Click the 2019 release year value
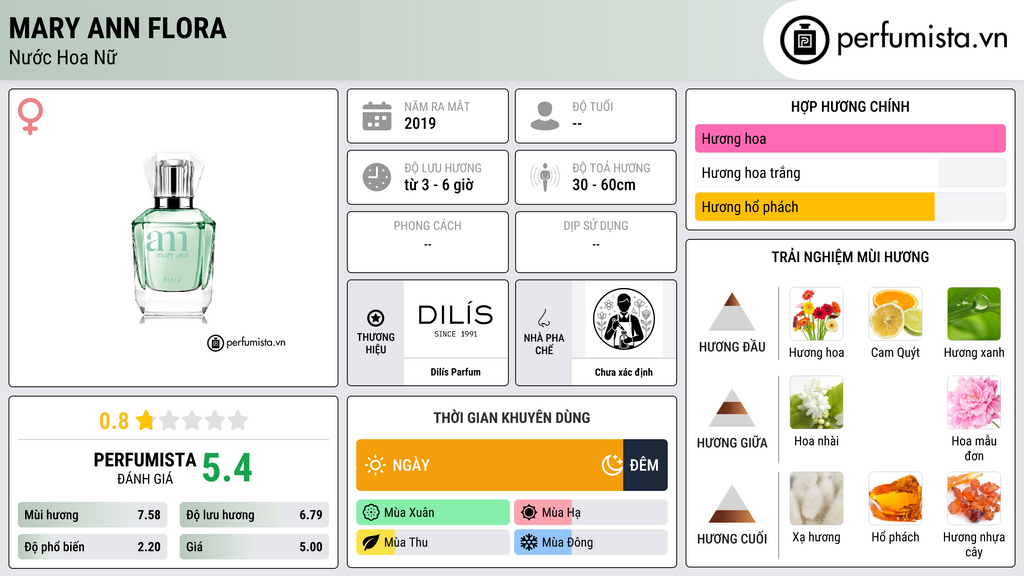 click(420, 123)
